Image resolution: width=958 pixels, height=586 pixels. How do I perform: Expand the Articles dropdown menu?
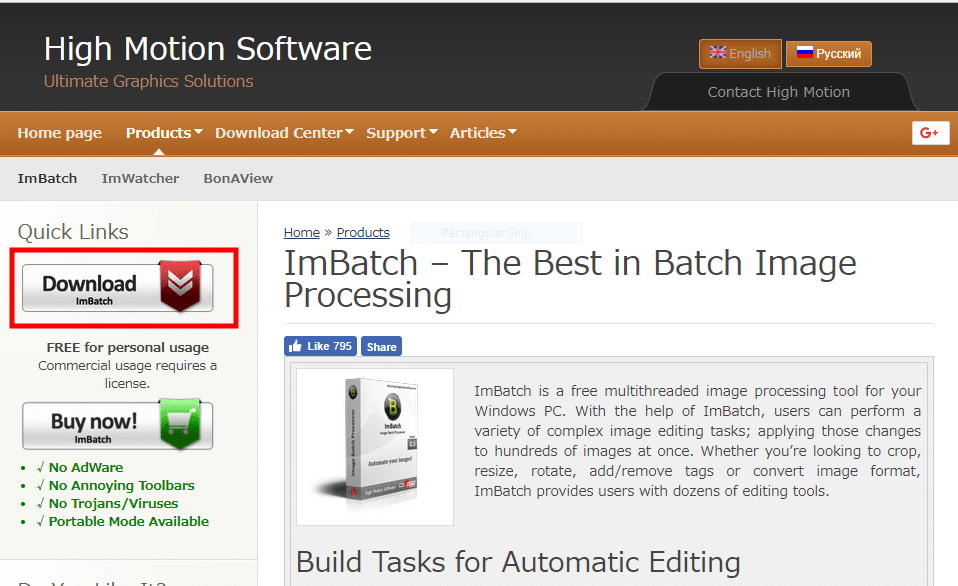click(x=483, y=133)
